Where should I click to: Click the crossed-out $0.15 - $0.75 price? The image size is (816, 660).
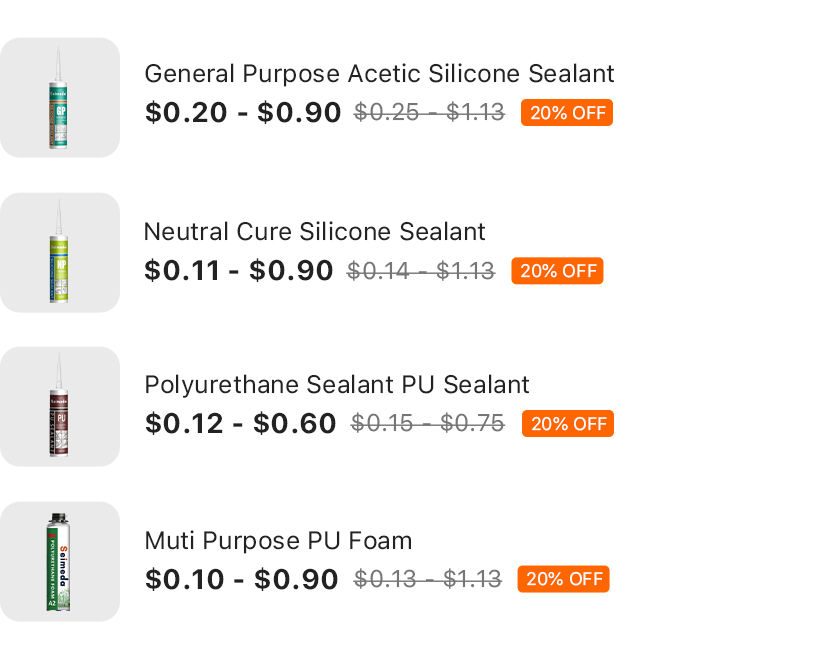click(x=428, y=424)
